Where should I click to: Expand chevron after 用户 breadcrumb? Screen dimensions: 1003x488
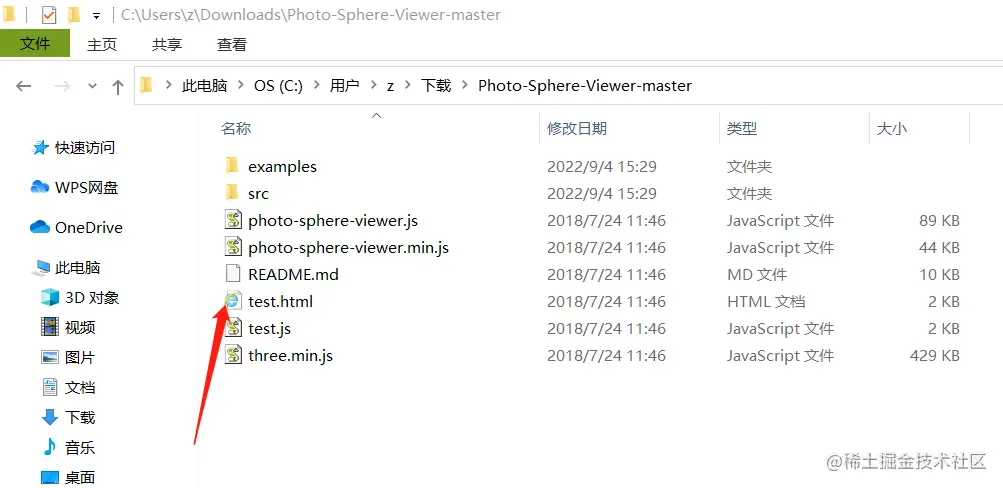(373, 86)
